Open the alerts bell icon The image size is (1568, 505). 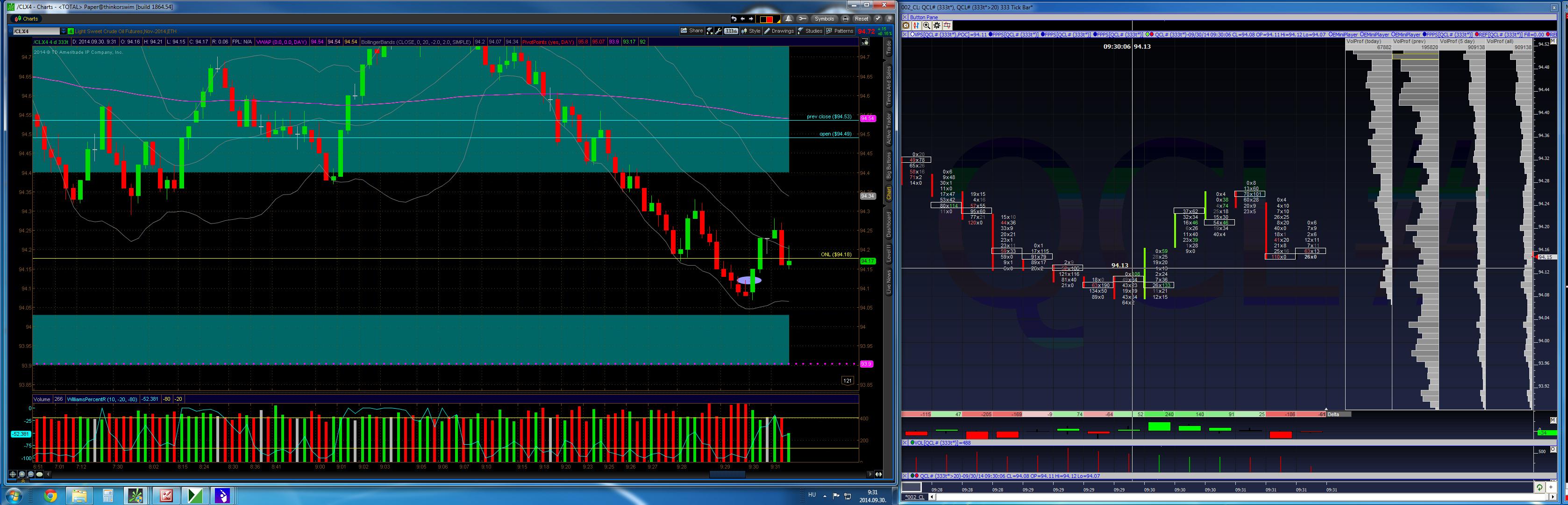[789, 19]
